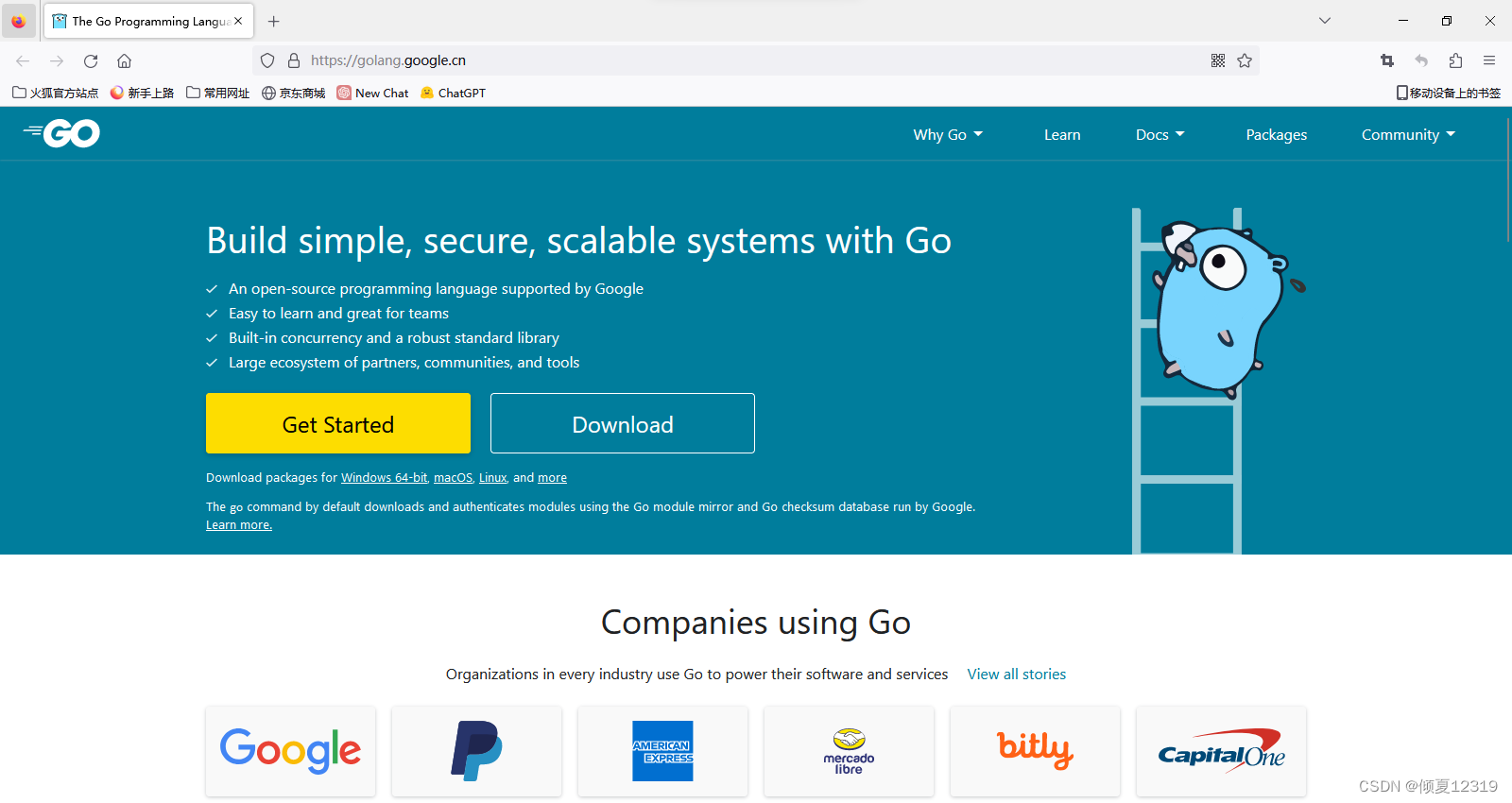
Task: Open the 常用网址 bookmark folder
Action: pos(218,93)
